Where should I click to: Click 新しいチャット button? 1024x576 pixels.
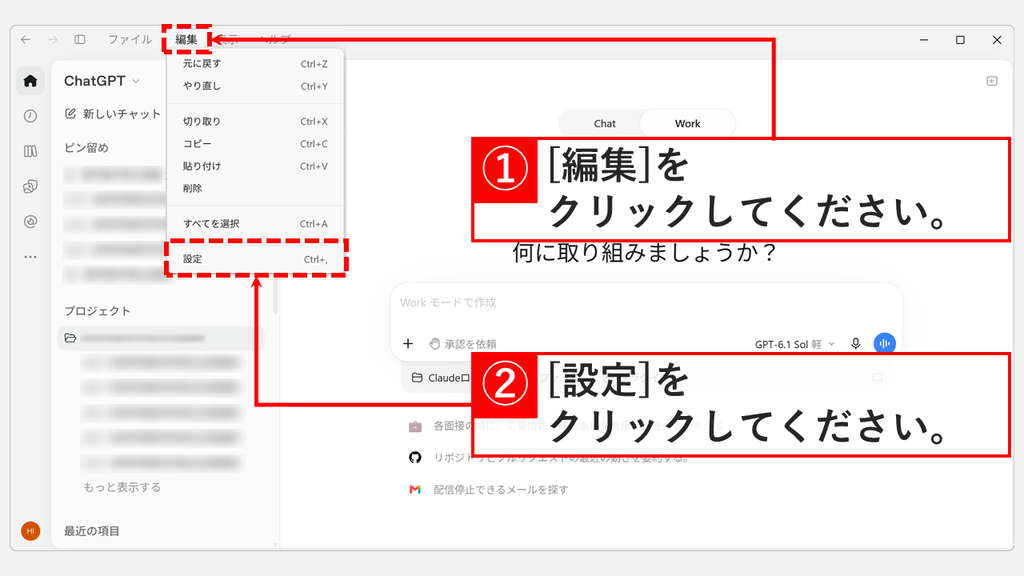pyautogui.click(x=112, y=114)
